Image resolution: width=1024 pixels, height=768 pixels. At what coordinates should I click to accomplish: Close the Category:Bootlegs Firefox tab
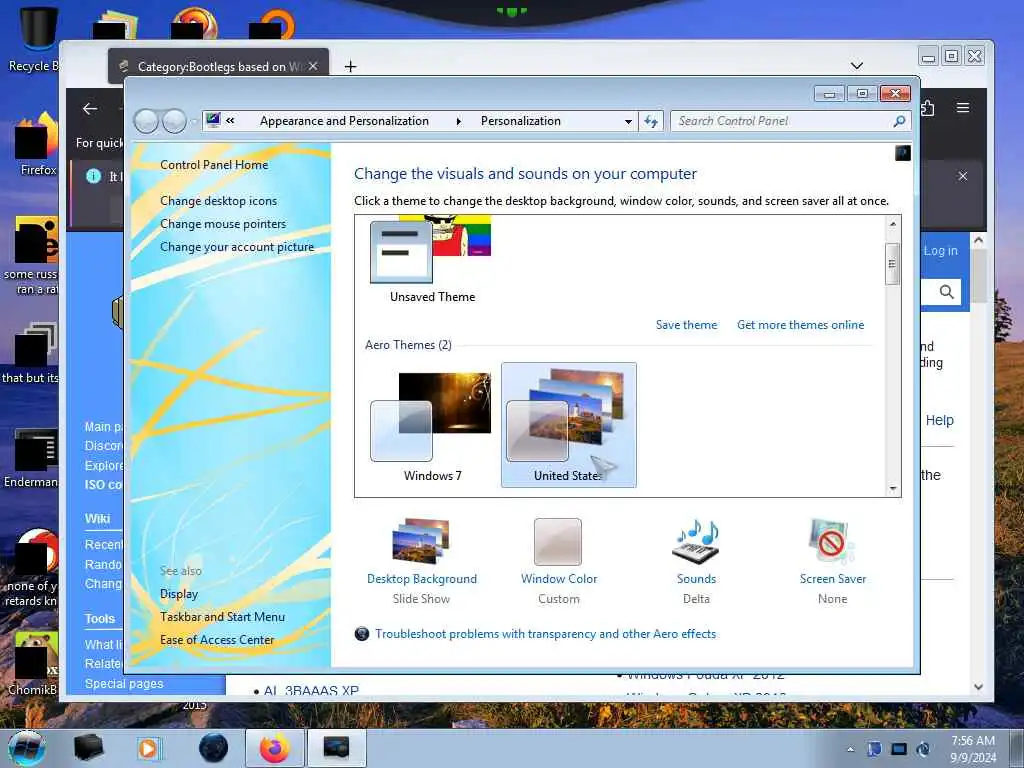pos(313,66)
